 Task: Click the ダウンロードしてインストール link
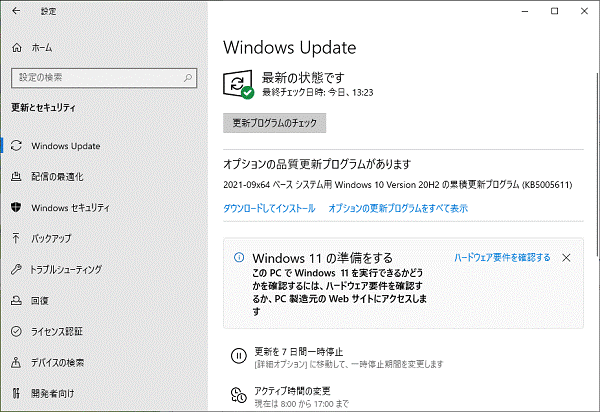(269, 208)
